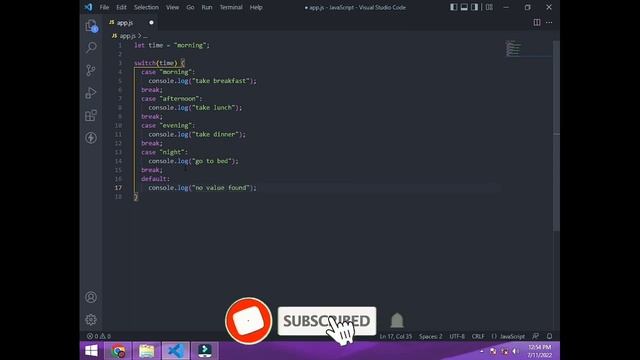Click the minimap code overview

pyautogui.click(x=513, y=48)
